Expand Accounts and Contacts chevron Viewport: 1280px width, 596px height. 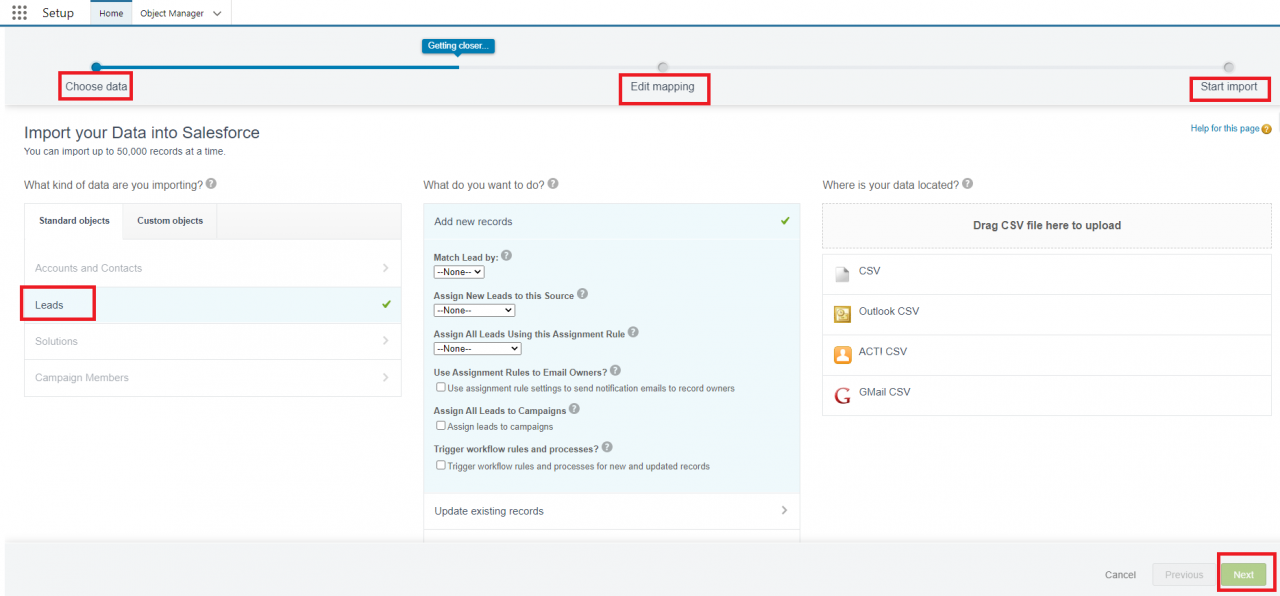[386, 268]
